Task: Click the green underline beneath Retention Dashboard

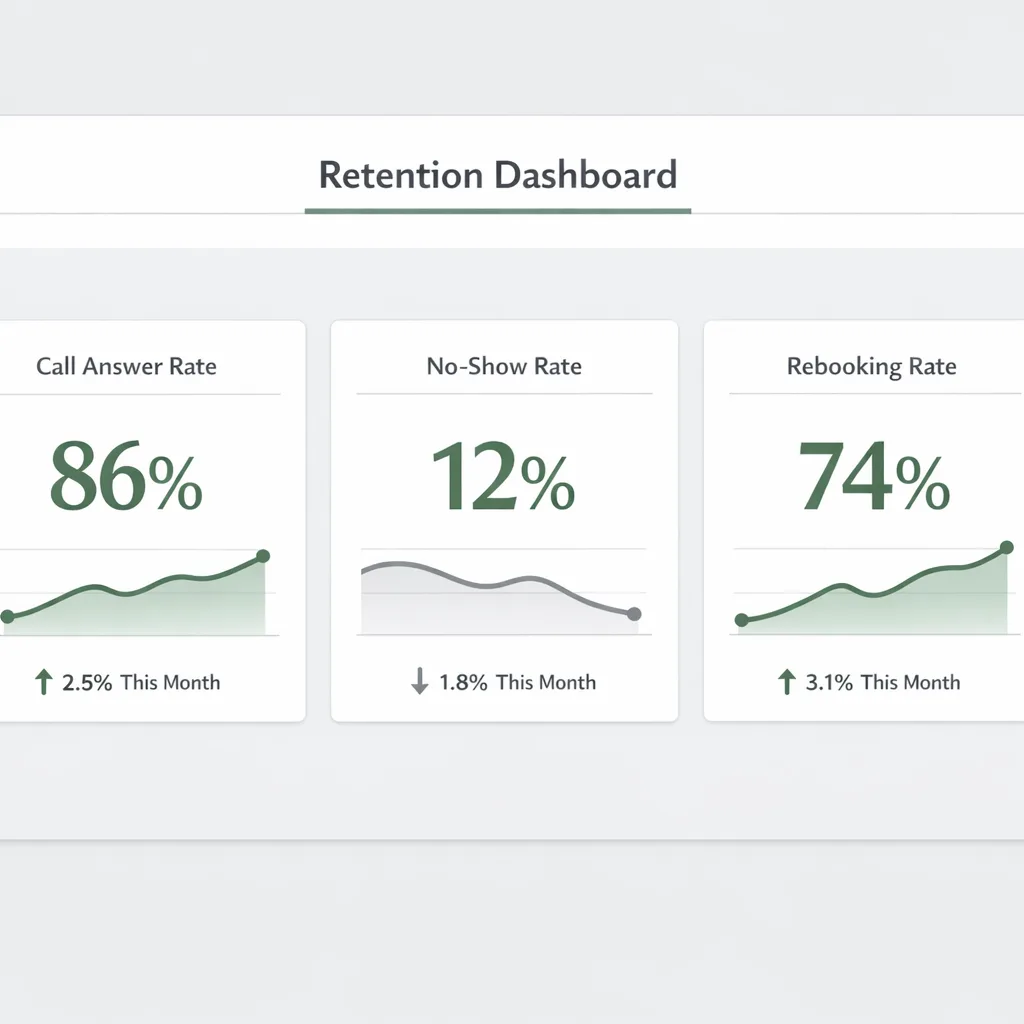Action: [497, 211]
